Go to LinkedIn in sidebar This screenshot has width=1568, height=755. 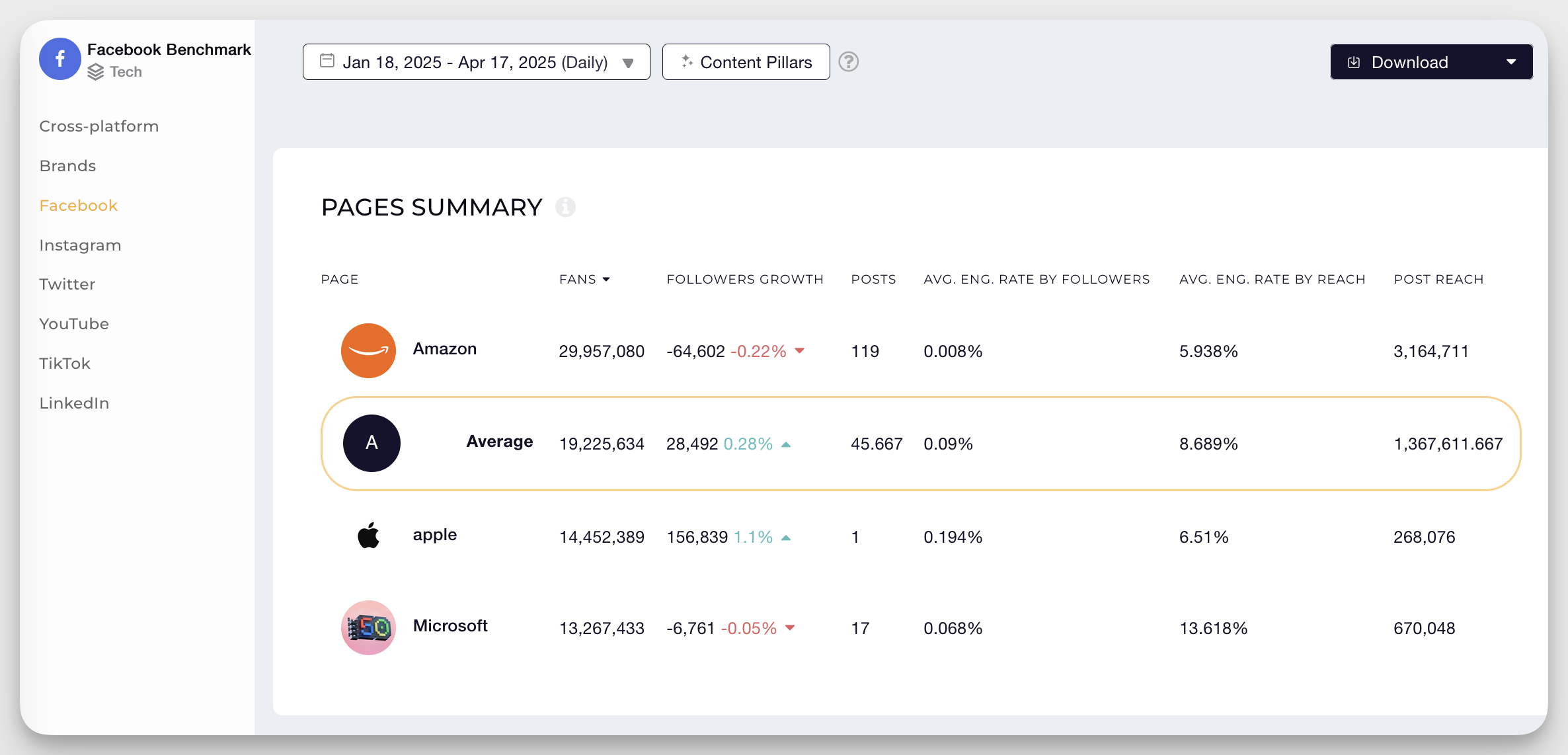pos(74,403)
